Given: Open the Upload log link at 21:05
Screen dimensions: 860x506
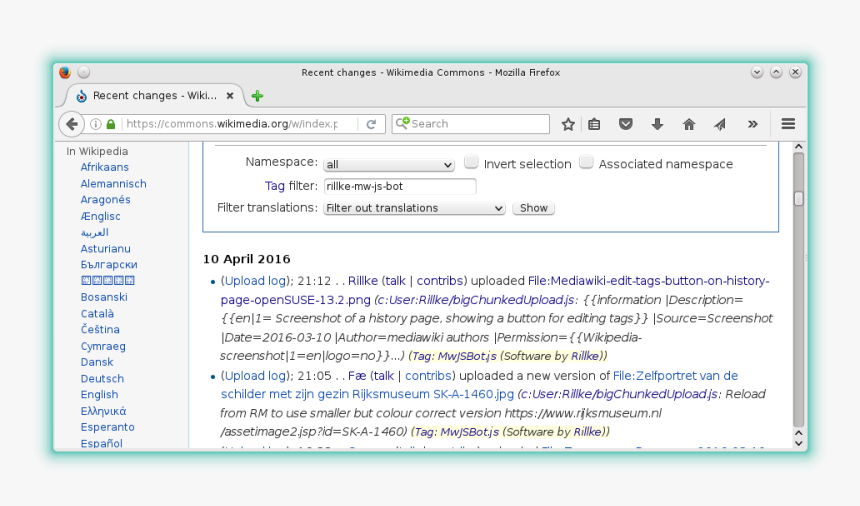Looking at the screenshot, I should pos(256,376).
